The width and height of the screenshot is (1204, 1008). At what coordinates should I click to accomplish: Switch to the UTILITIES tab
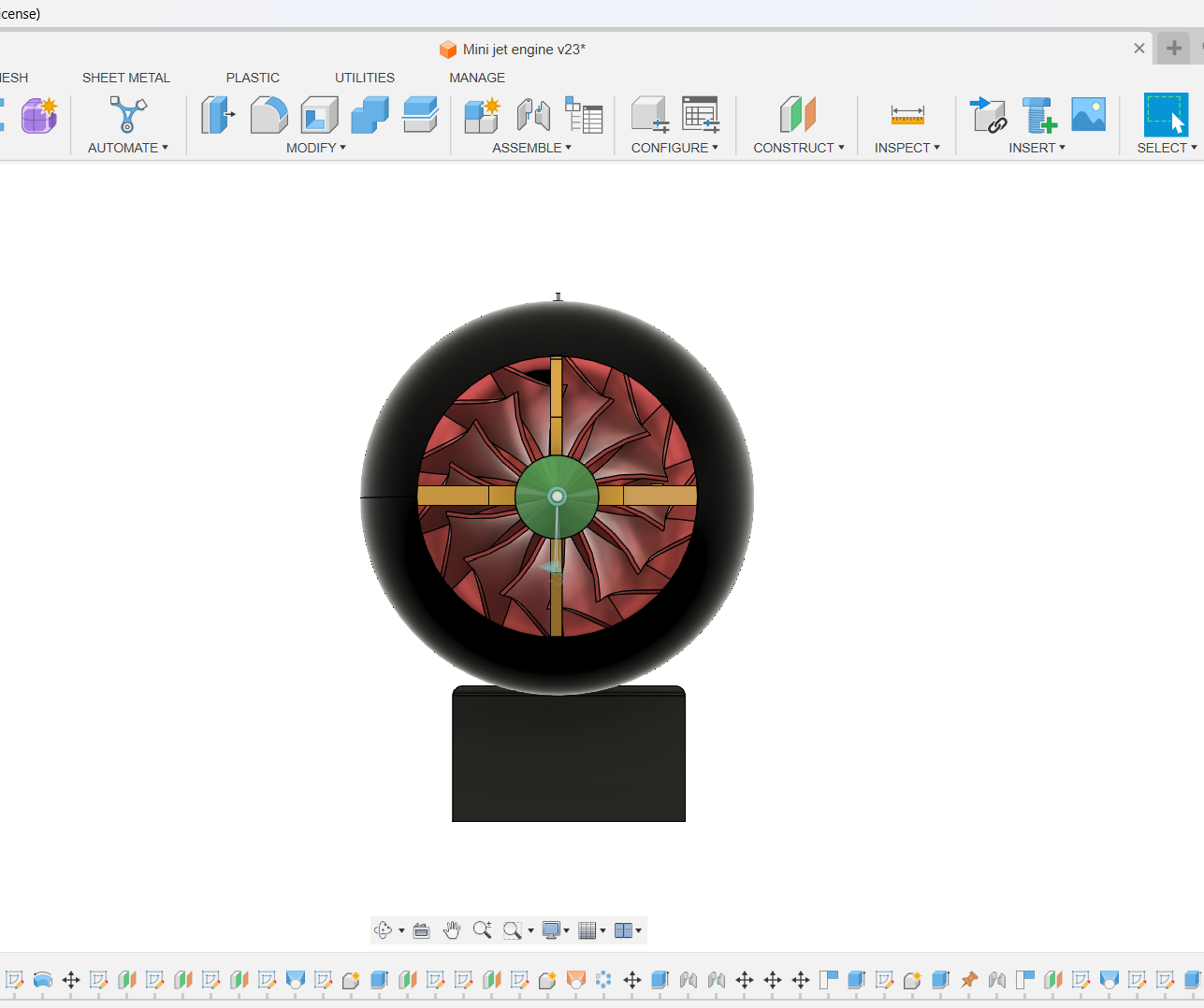pyautogui.click(x=365, y=78)
